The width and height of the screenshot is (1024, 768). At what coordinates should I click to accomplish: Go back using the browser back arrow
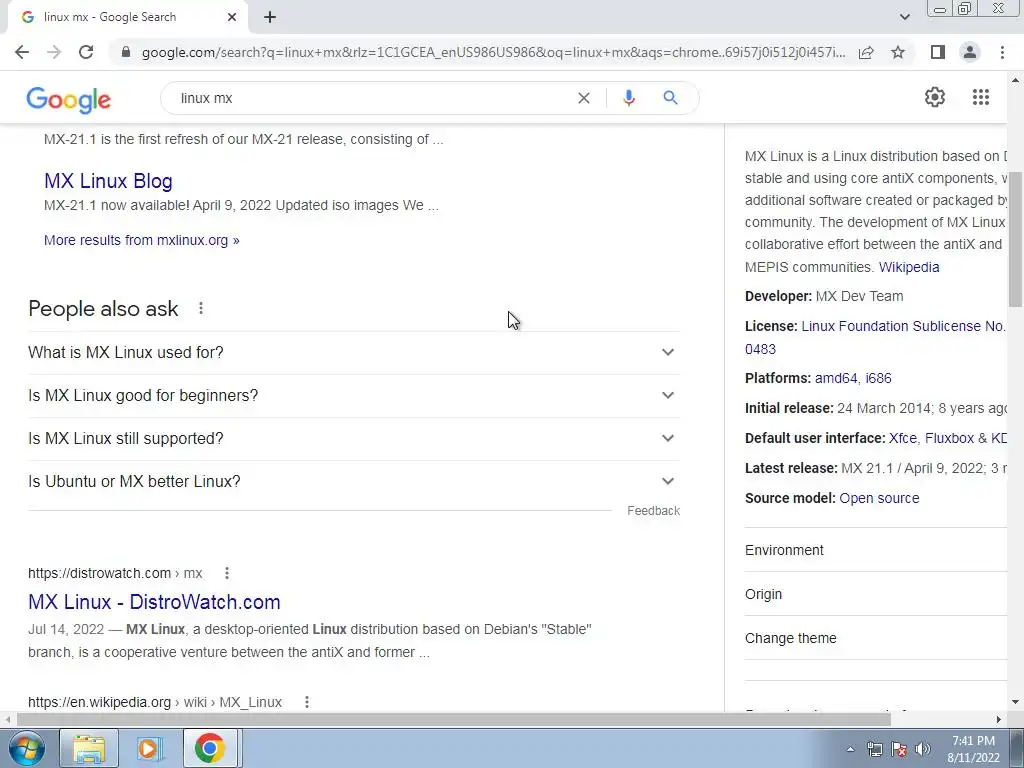point(22,52)
